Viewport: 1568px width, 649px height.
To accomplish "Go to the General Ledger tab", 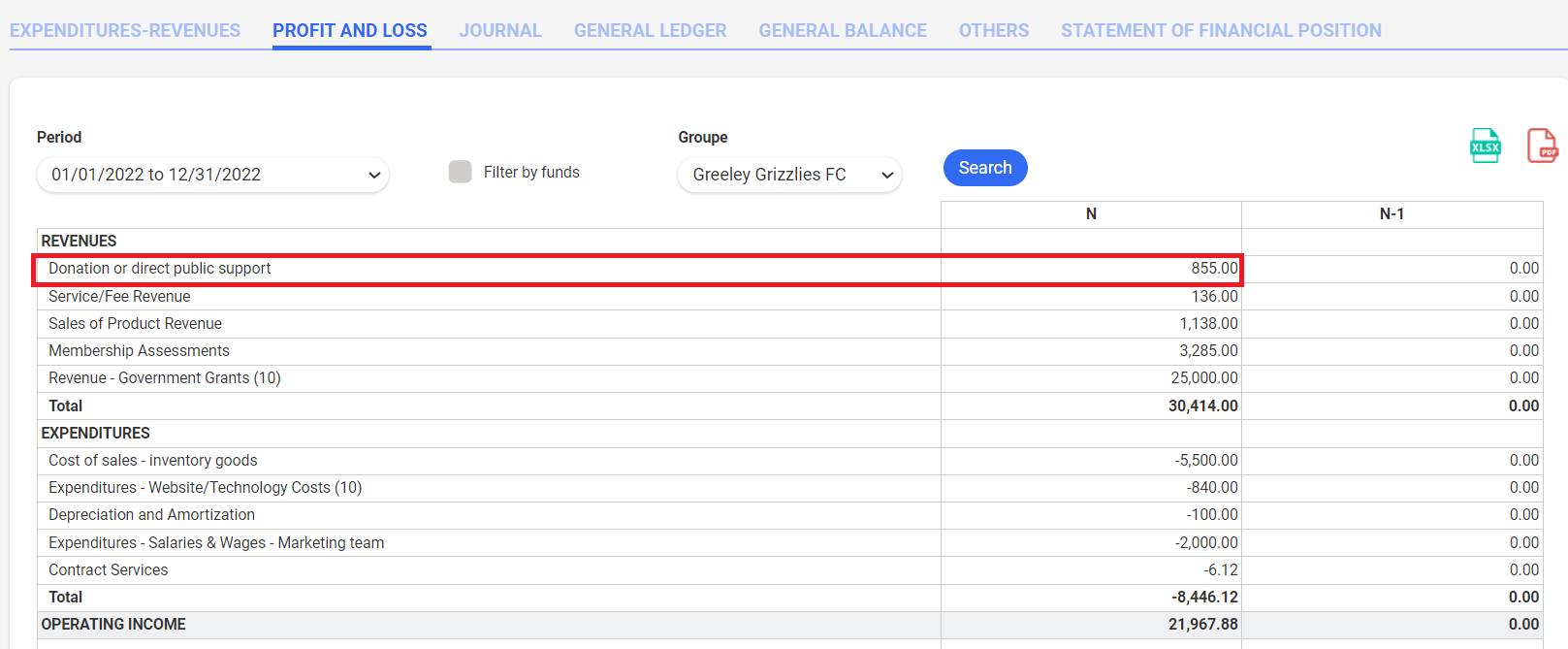I will click(x=650, y=30).
